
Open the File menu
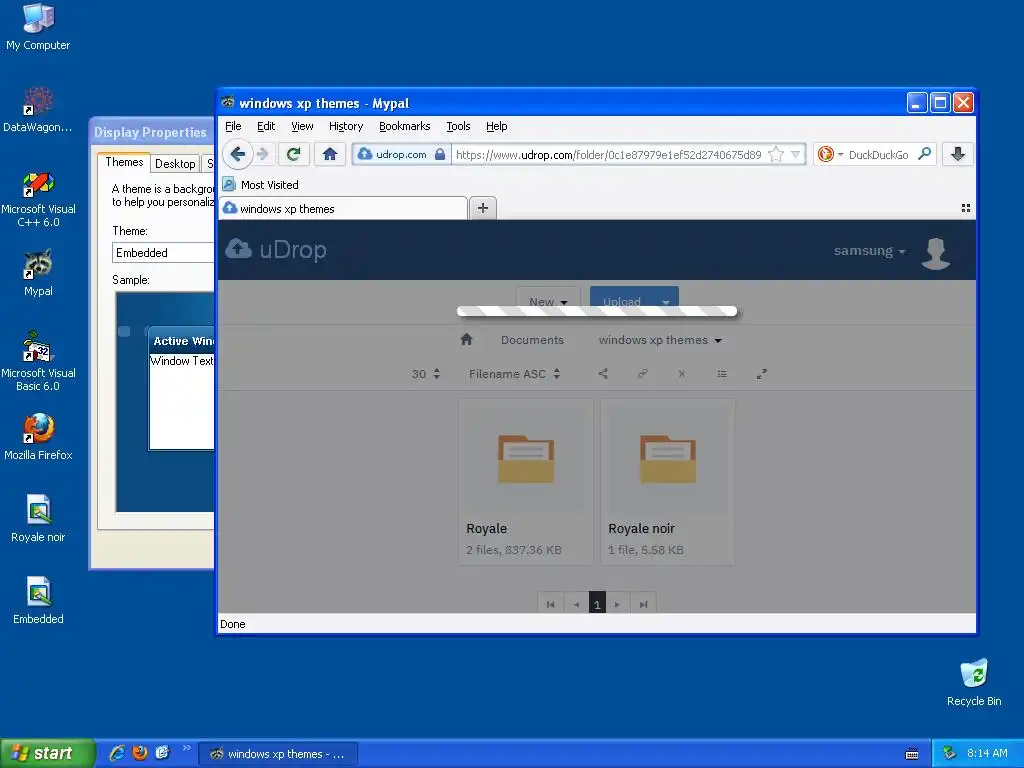tap(233, 126)
